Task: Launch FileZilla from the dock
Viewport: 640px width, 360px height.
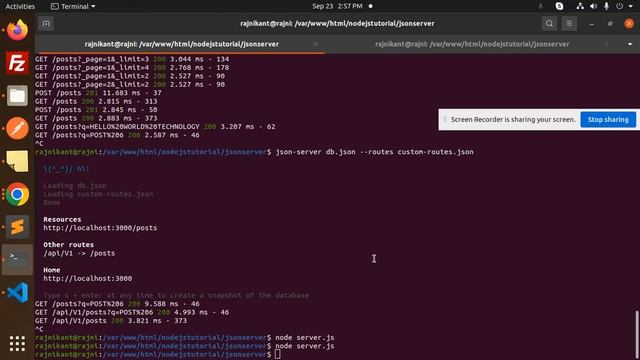Action: (x=17, y=63)
